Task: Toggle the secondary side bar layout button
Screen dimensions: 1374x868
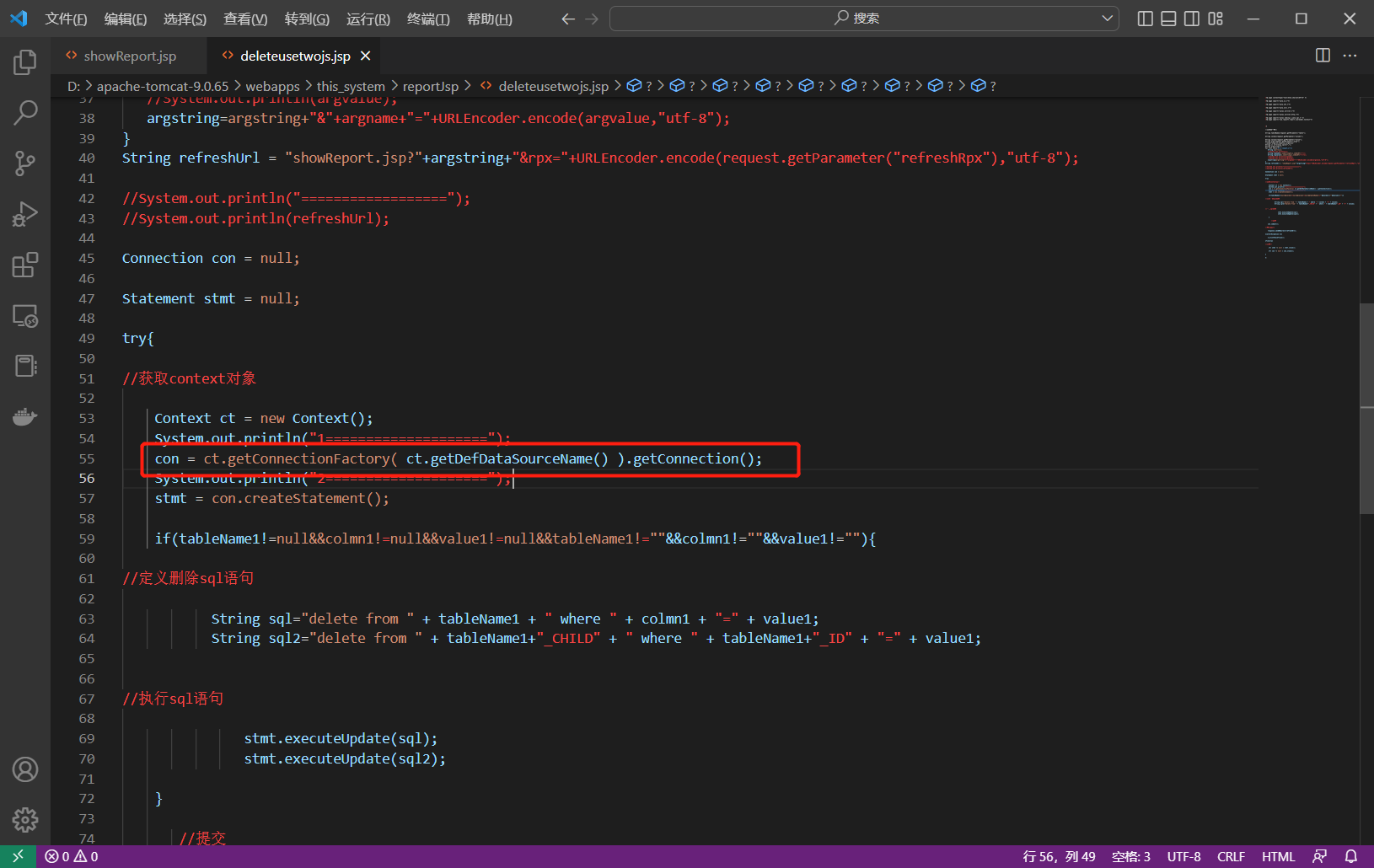Action: (x=1192, y=19)
